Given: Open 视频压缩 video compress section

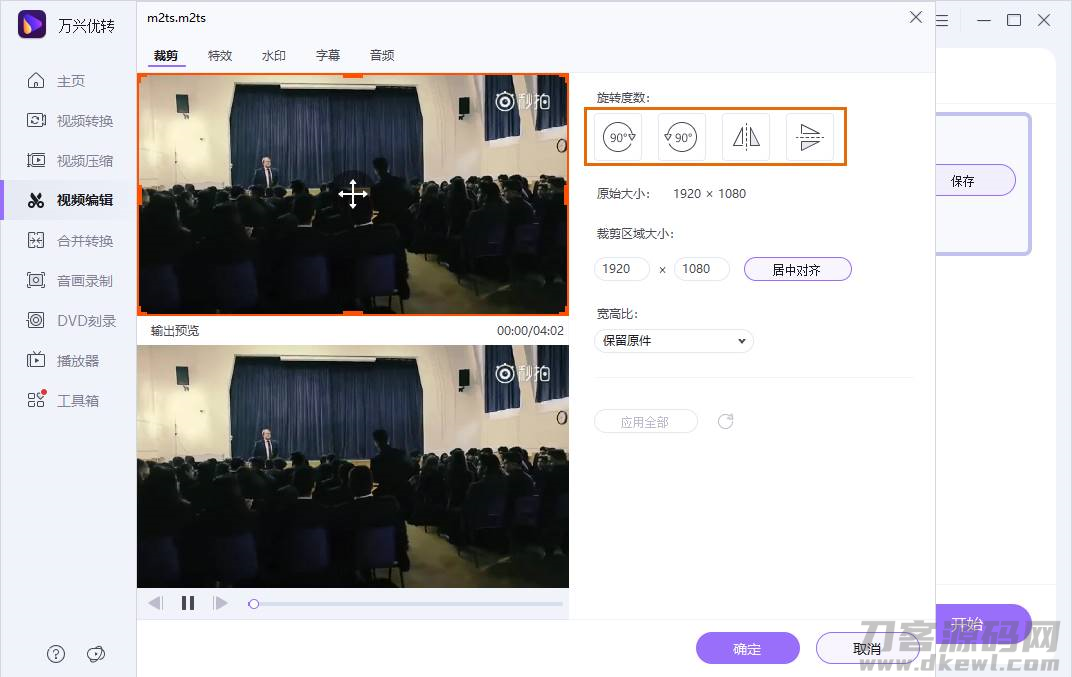Looking at the screenshot, I should (x=69, y=160).
